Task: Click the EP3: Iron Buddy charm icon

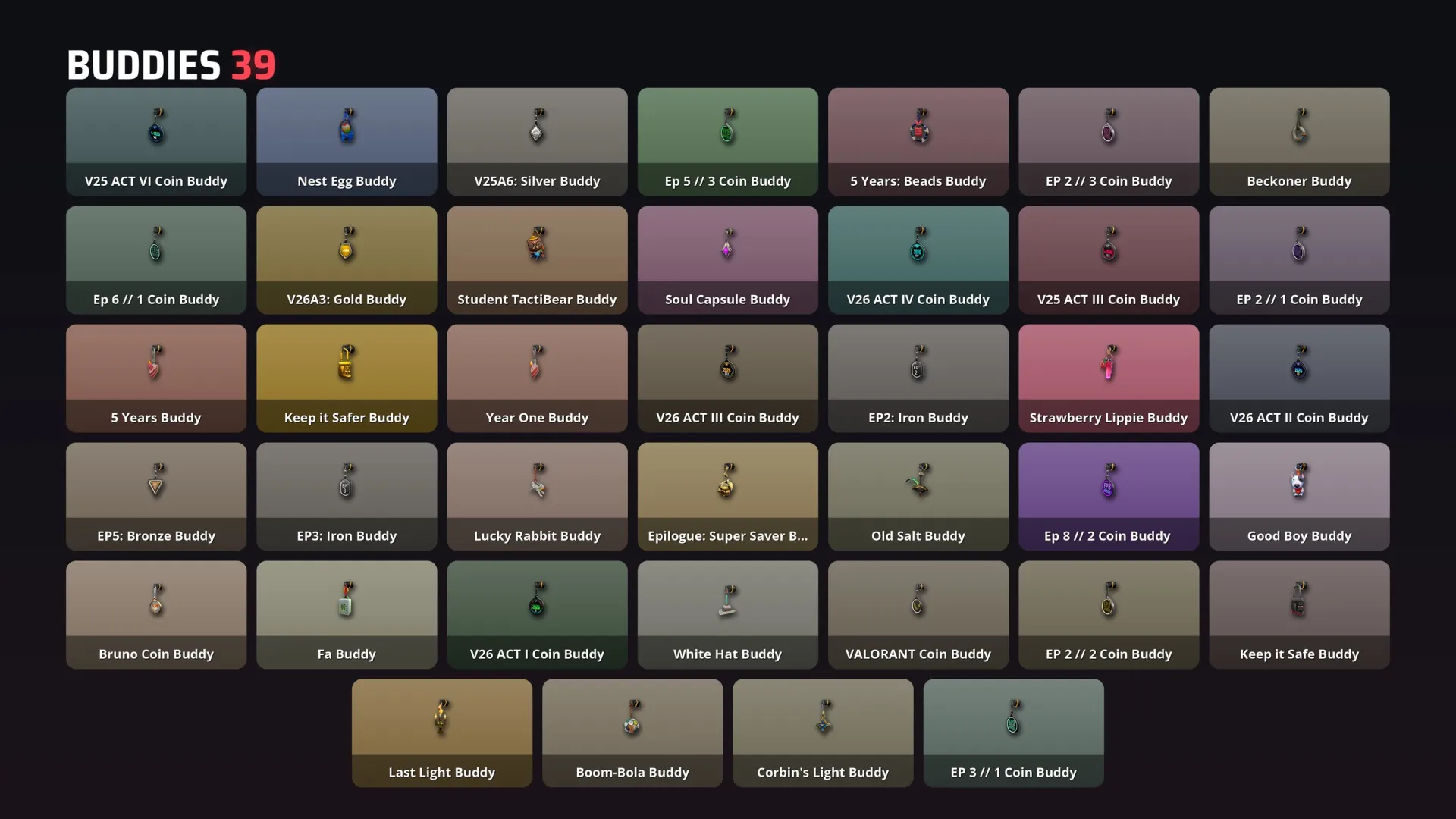Action: click(347, 481)
